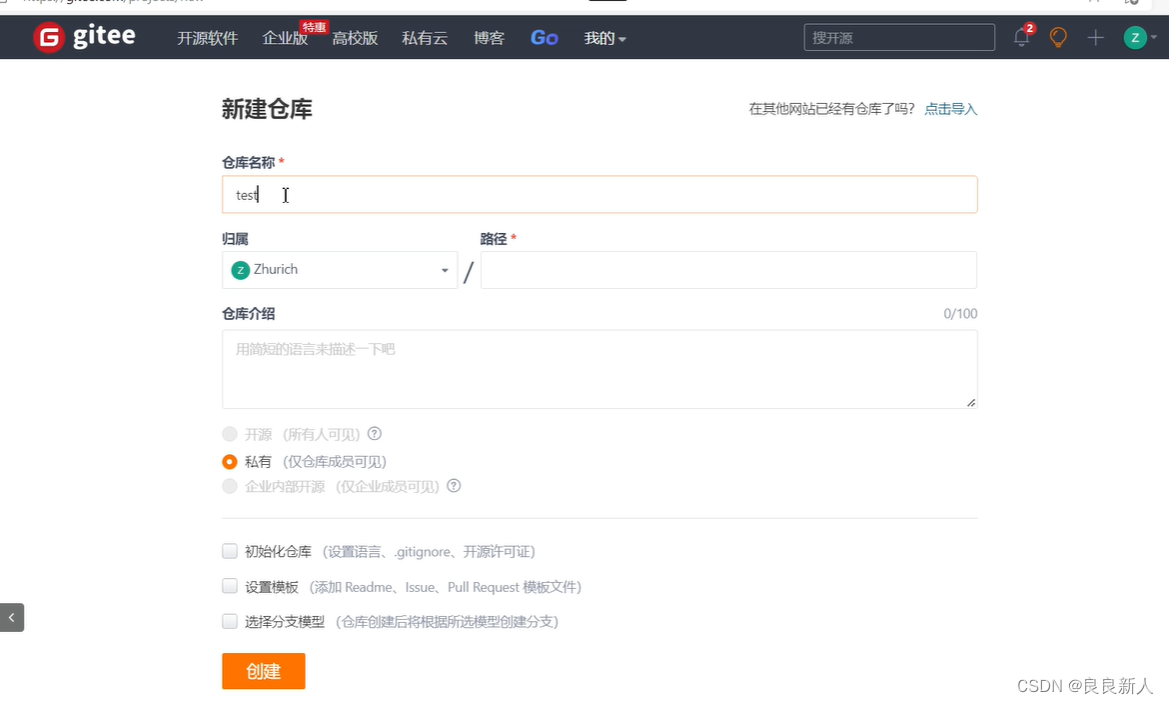Click the Gitee logo
The height and width of the screenshot is (704, 1169).
85,36
